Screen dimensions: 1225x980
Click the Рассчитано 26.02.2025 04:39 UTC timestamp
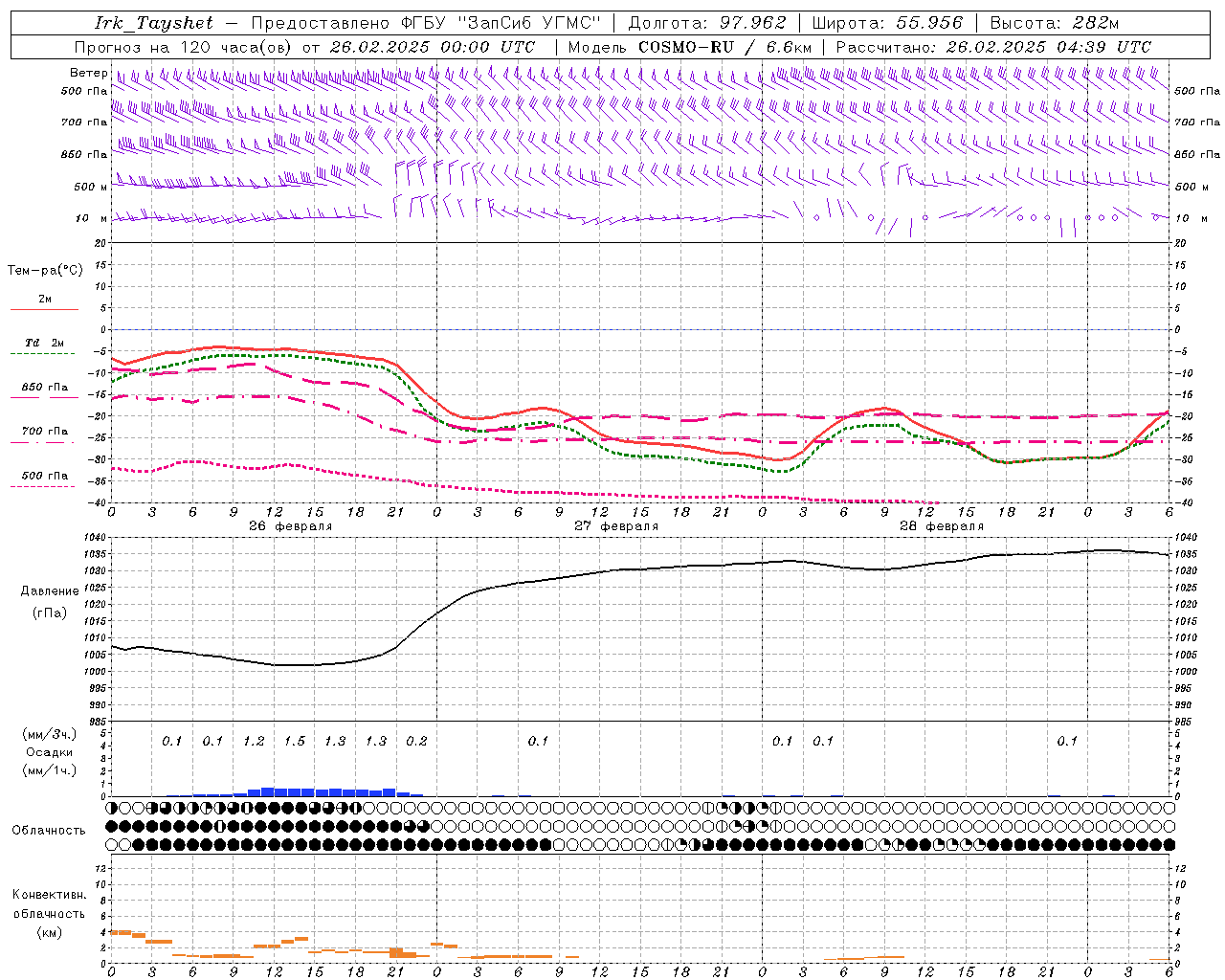coord(993,47)
